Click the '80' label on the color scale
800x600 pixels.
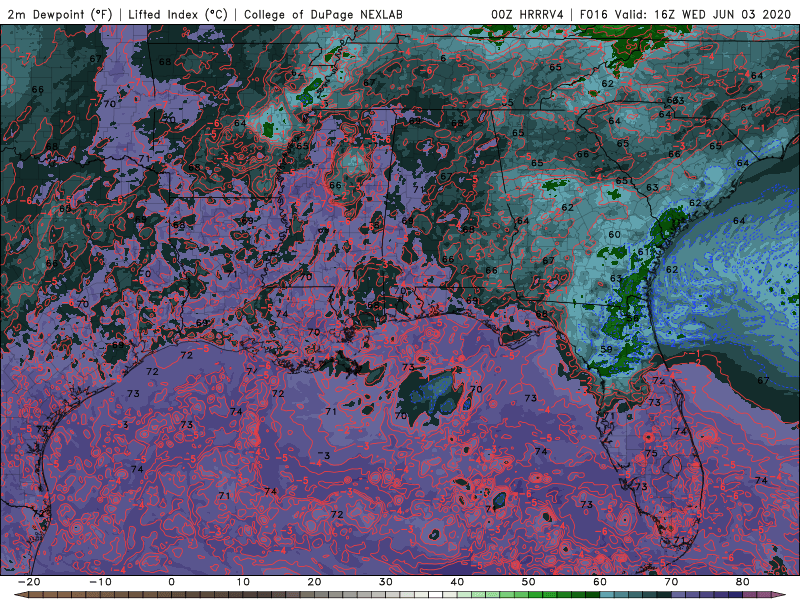click(743, 582)
